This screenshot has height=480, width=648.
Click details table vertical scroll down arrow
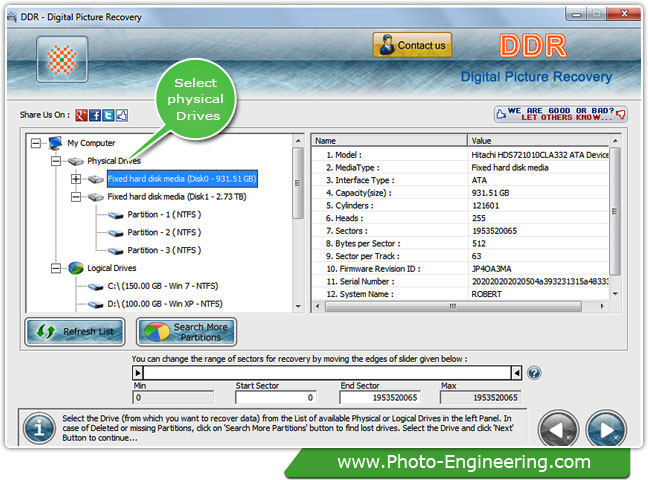click(615, 294)
